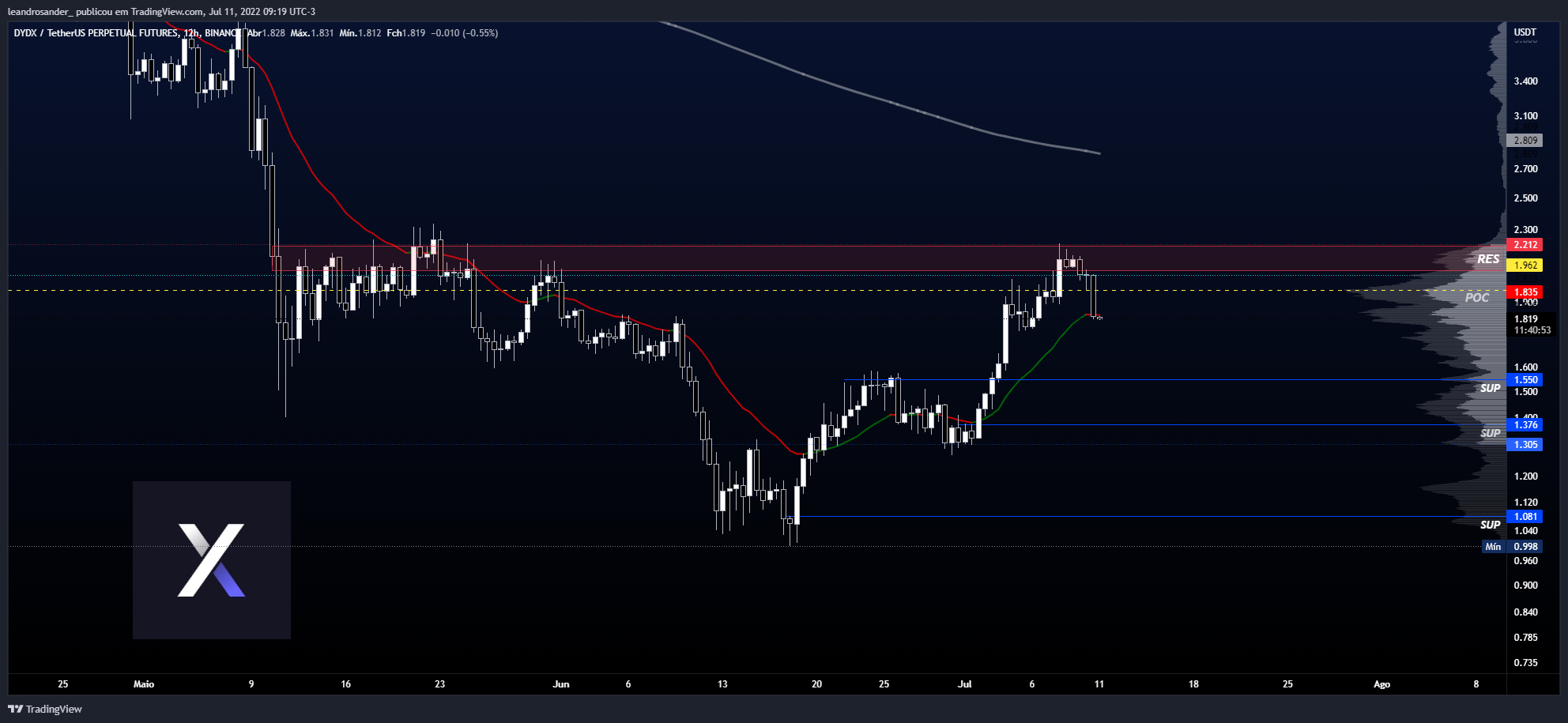Click the gray 2.809 moving average price label
Screen dimensions: 1568x723
(1525, 141)
